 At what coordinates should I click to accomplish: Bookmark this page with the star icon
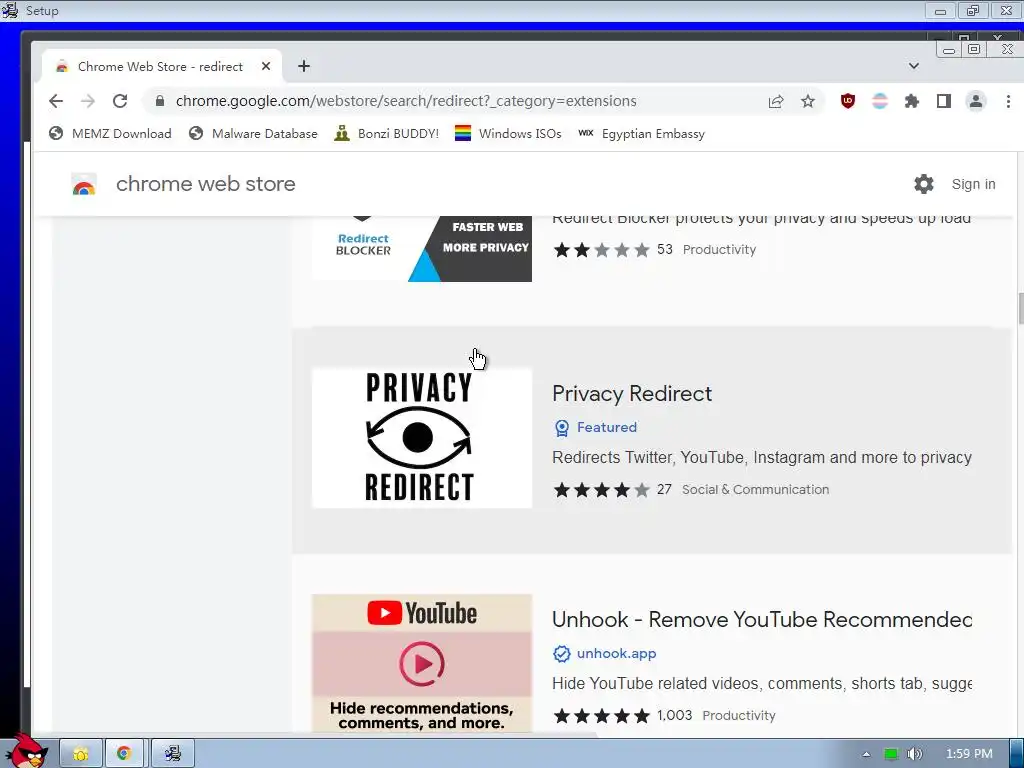coord(808,101)
